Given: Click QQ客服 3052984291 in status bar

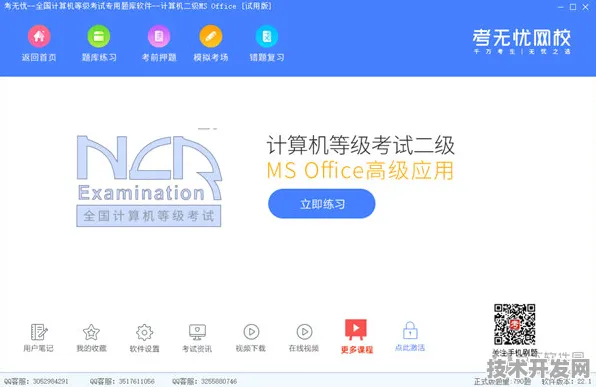Looking at the screenshot, I should coord(36,381).
